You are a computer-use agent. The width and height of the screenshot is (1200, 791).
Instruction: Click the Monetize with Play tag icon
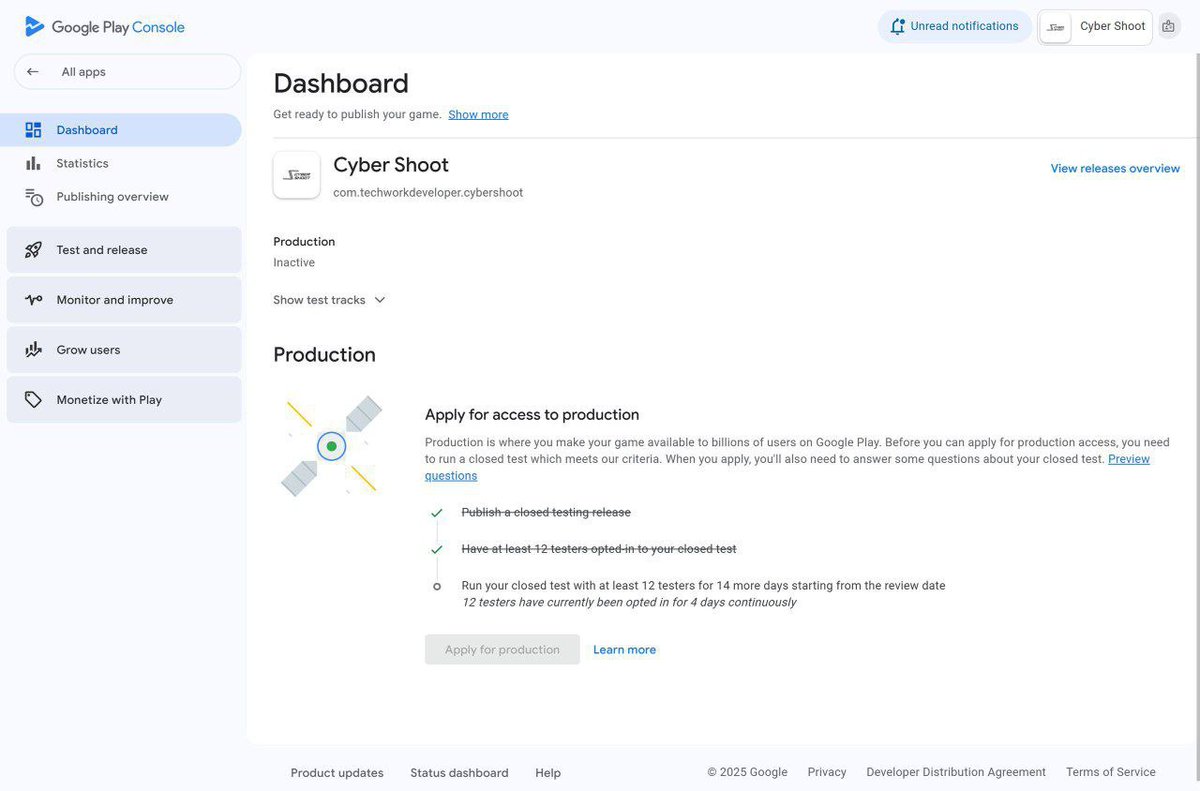[x=33, y=399]
